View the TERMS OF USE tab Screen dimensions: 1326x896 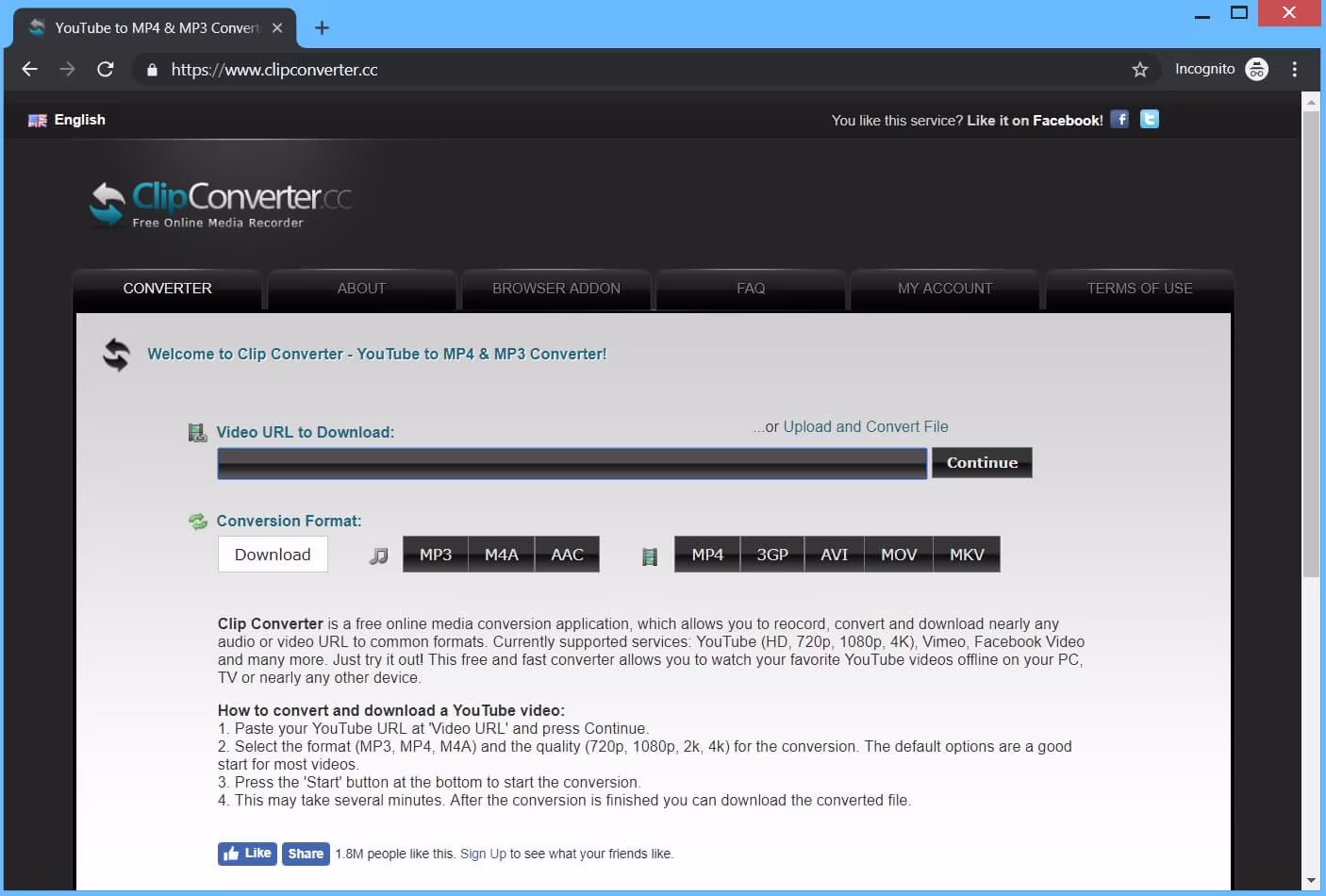point(1139,289)
